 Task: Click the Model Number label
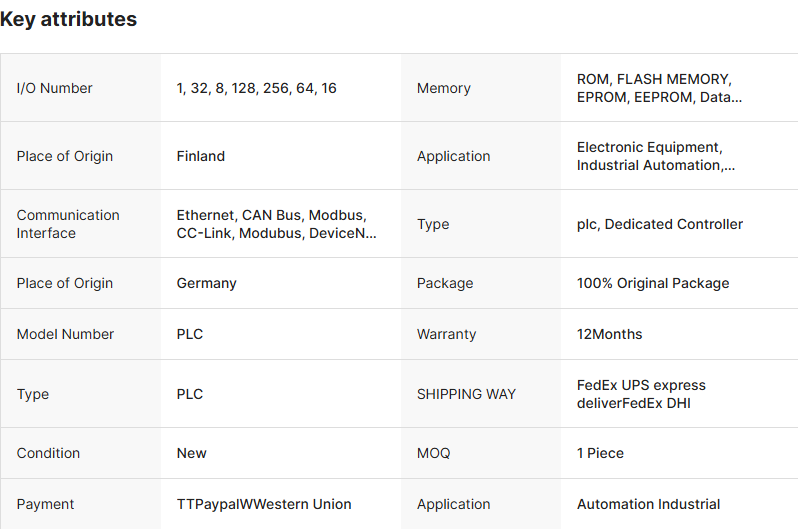tap(66, 334)
